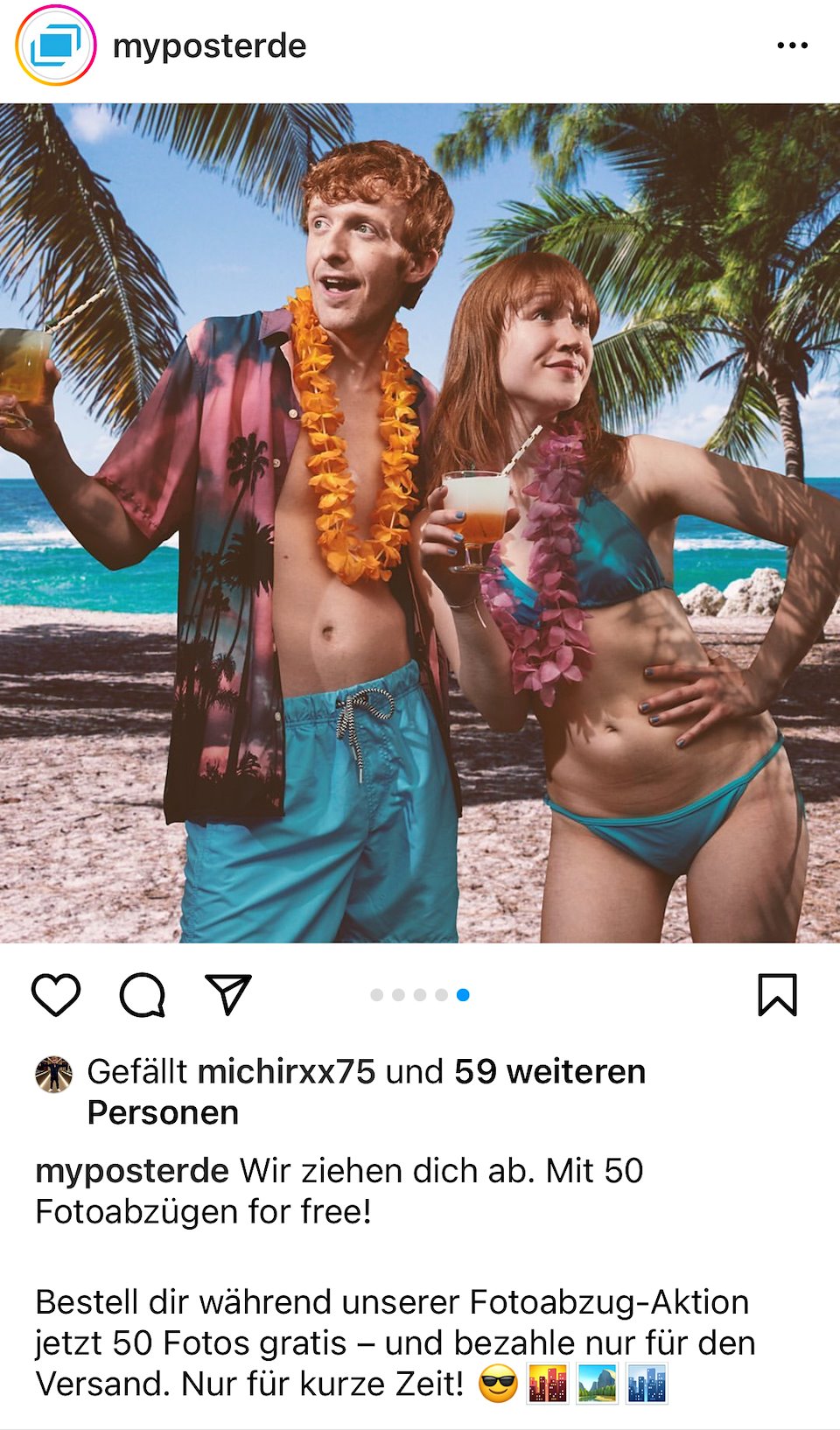Image resolution: width=840 pixels, height=1430 pixels.
Task: Tap the blue cityscape emoji in caption
Action: click(647, 1385)
